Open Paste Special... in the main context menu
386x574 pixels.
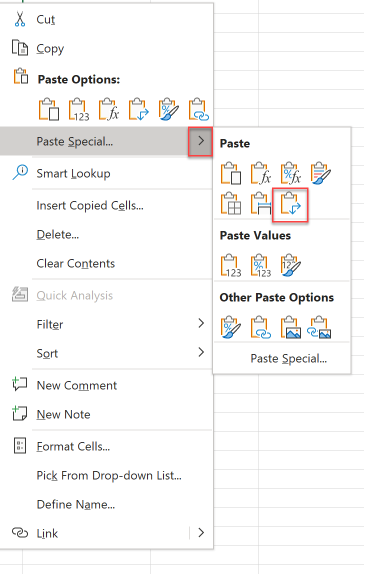click(75, 142)
